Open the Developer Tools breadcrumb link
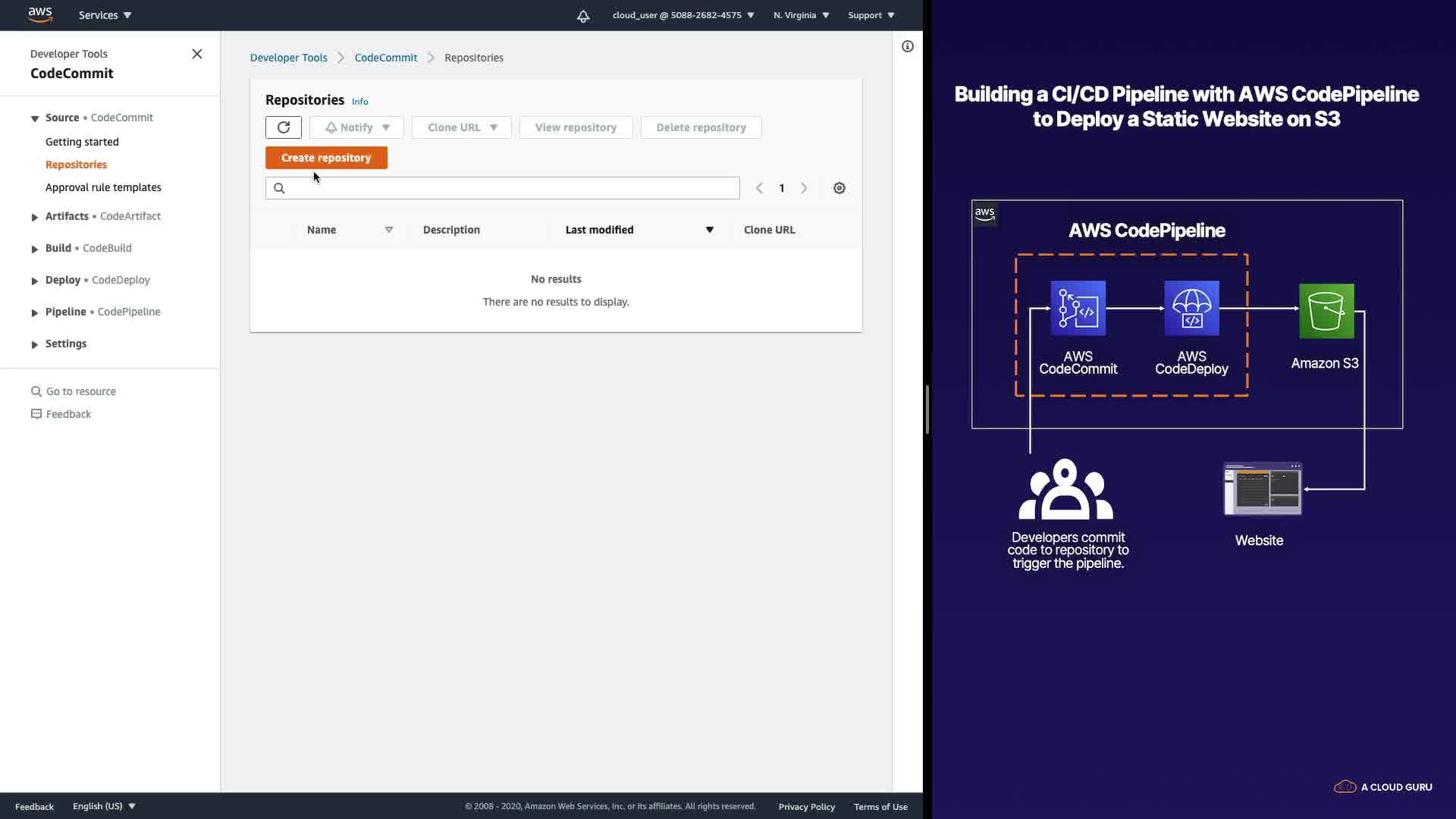The height and width of the screenshot is (819, 1456). (289, 58)
